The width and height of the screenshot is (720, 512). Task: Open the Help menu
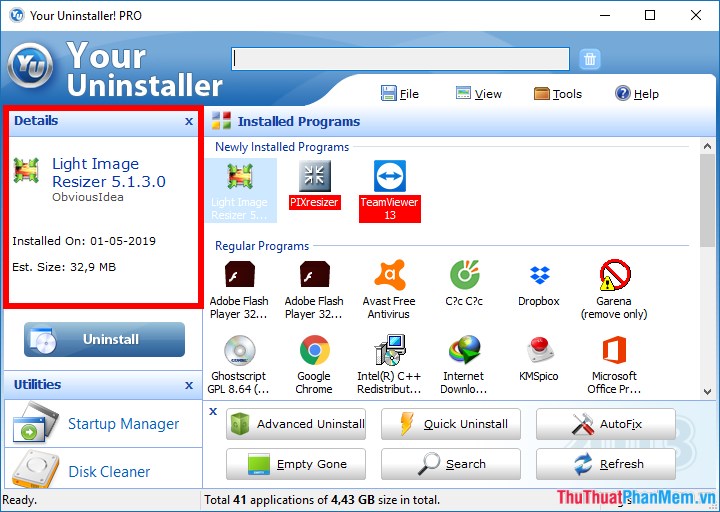(x=637, y=93)
